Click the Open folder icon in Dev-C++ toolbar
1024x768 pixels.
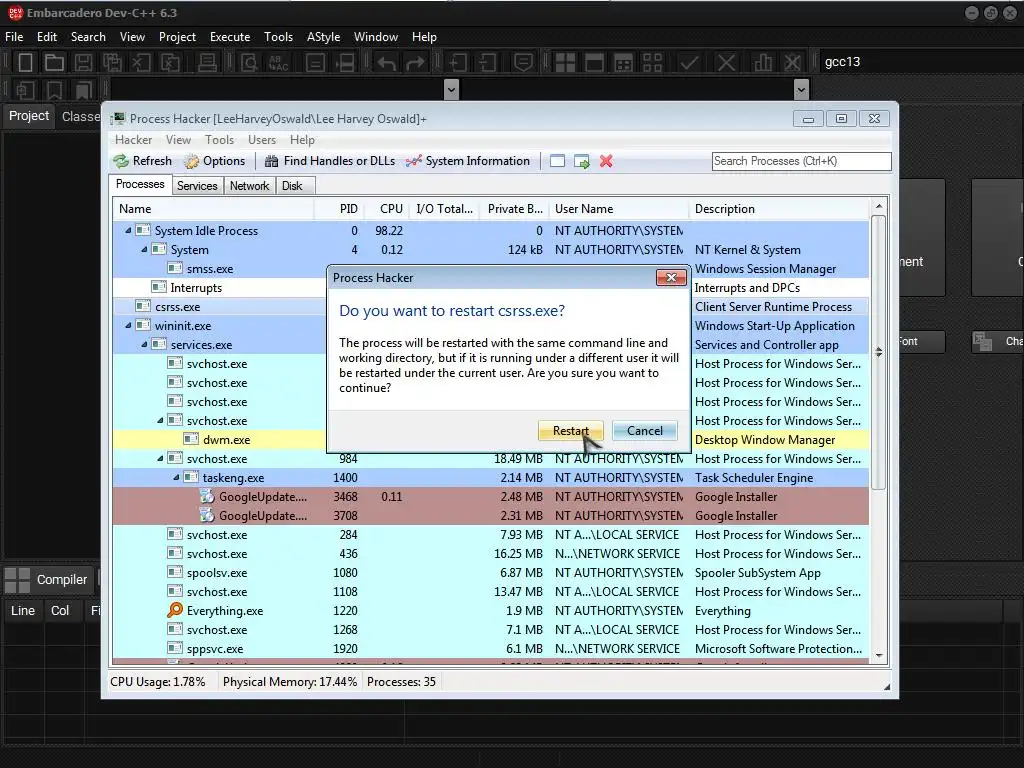[54, 62]
